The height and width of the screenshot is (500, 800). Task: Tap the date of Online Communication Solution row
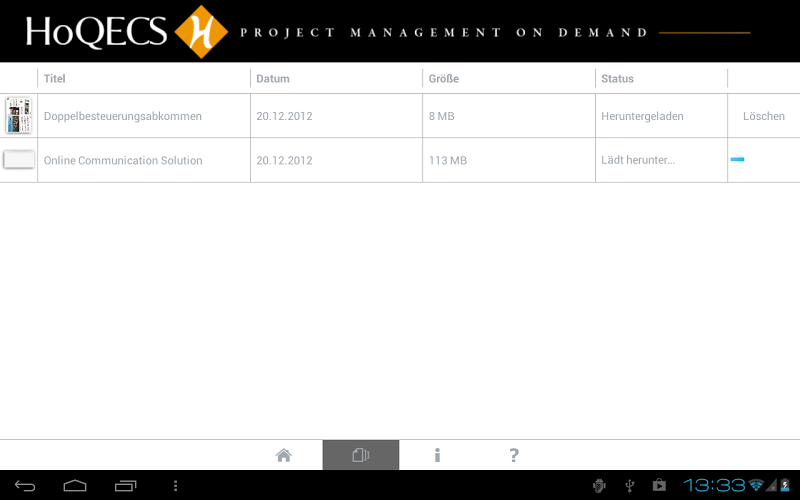284,160
